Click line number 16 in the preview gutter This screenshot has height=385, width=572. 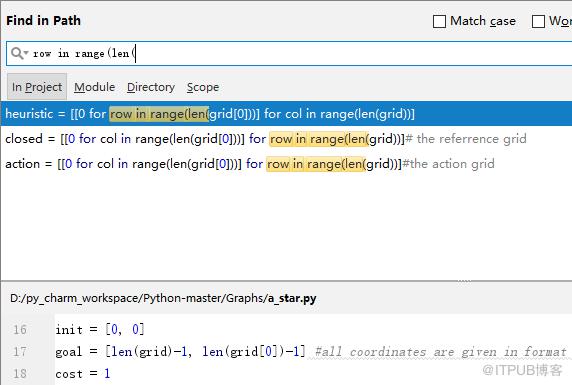20,330
